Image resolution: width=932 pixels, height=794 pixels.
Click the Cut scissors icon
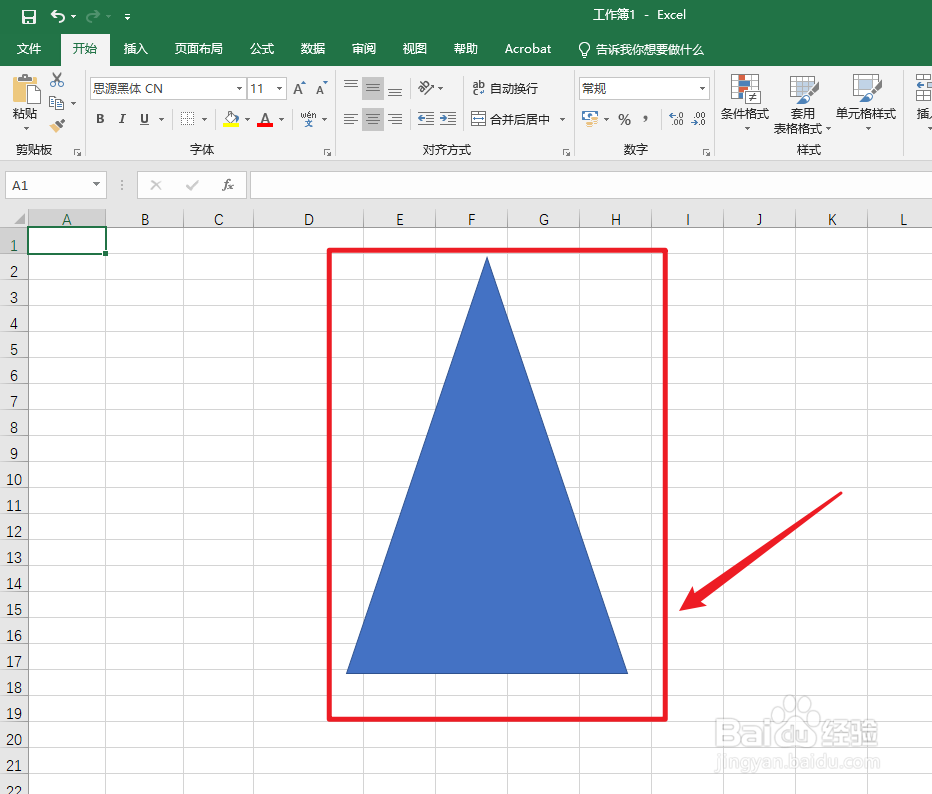point(57,80)
